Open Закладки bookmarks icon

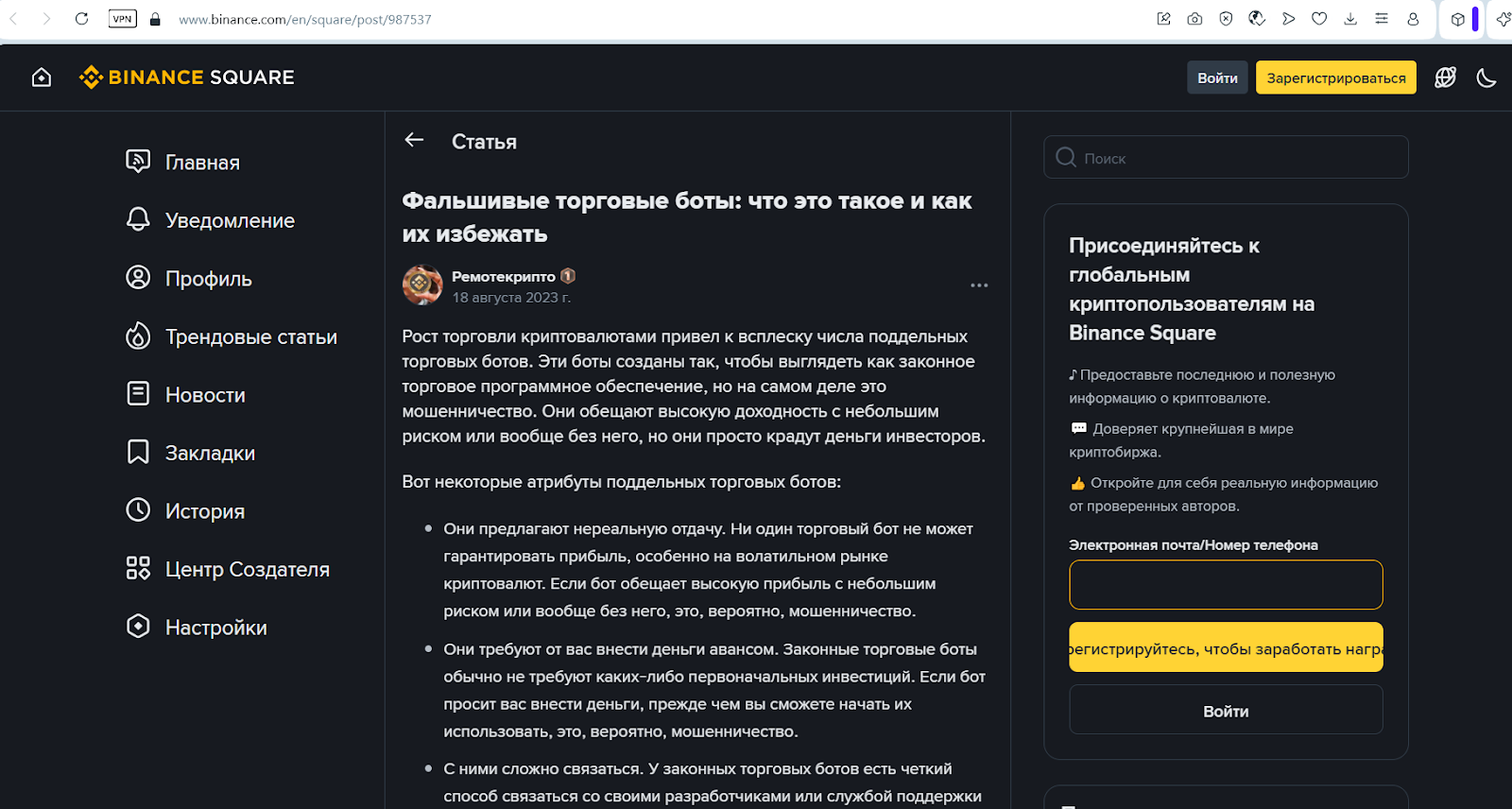click(138, 452)
